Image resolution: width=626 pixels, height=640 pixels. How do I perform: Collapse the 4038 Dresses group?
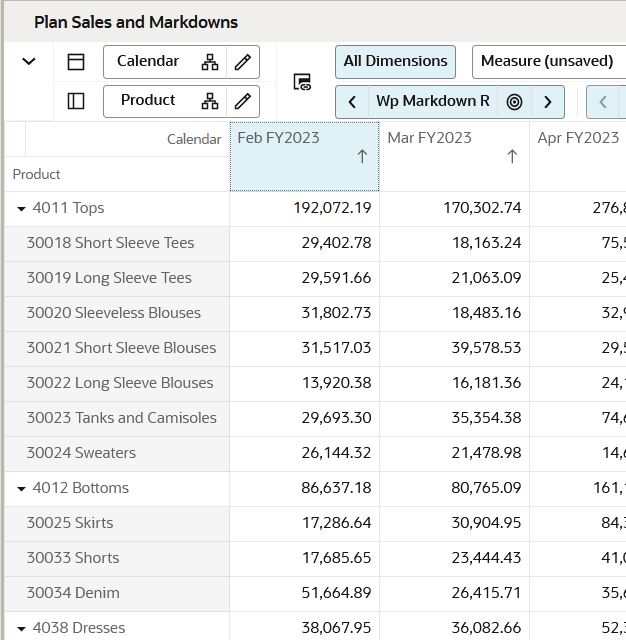(x=21, y=629)
